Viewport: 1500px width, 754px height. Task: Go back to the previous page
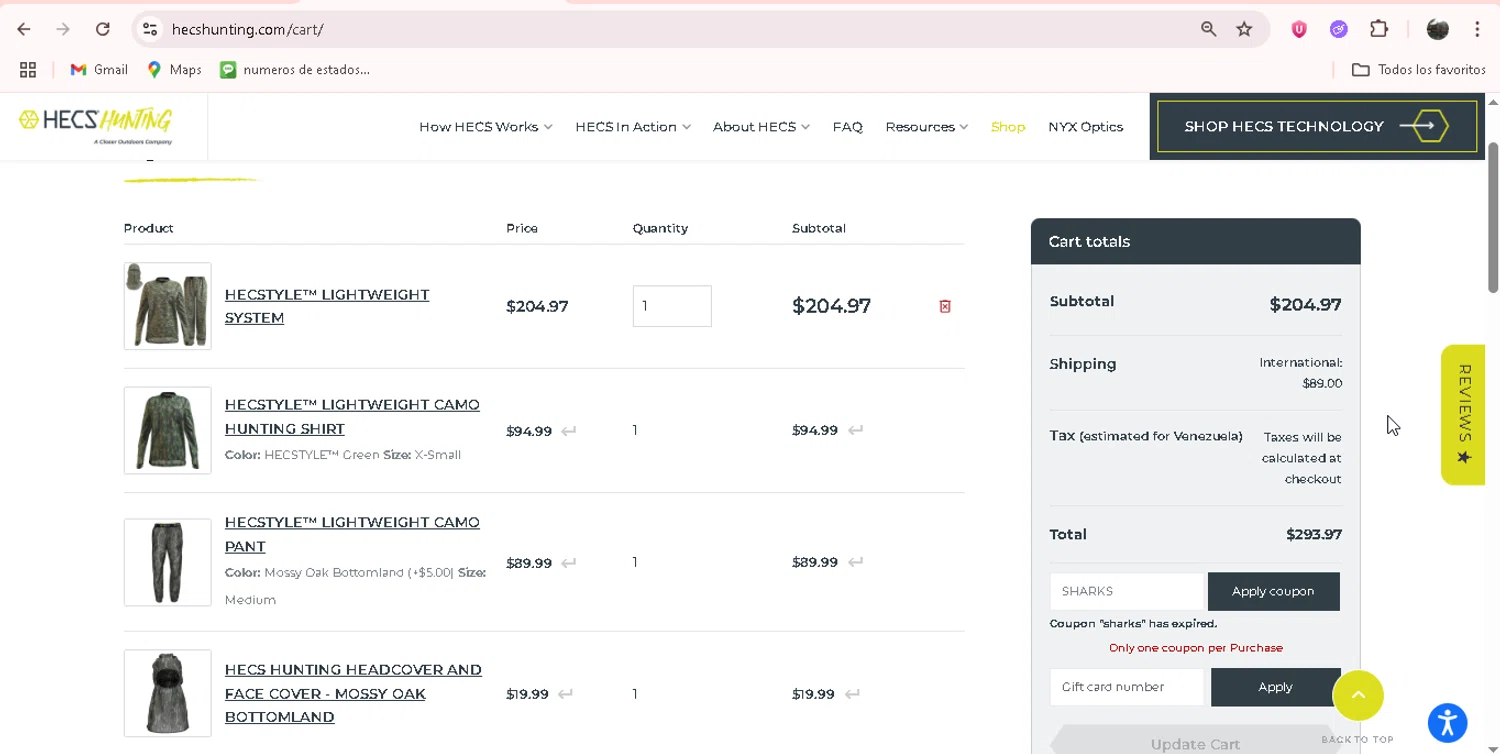(x=24, y=29)
